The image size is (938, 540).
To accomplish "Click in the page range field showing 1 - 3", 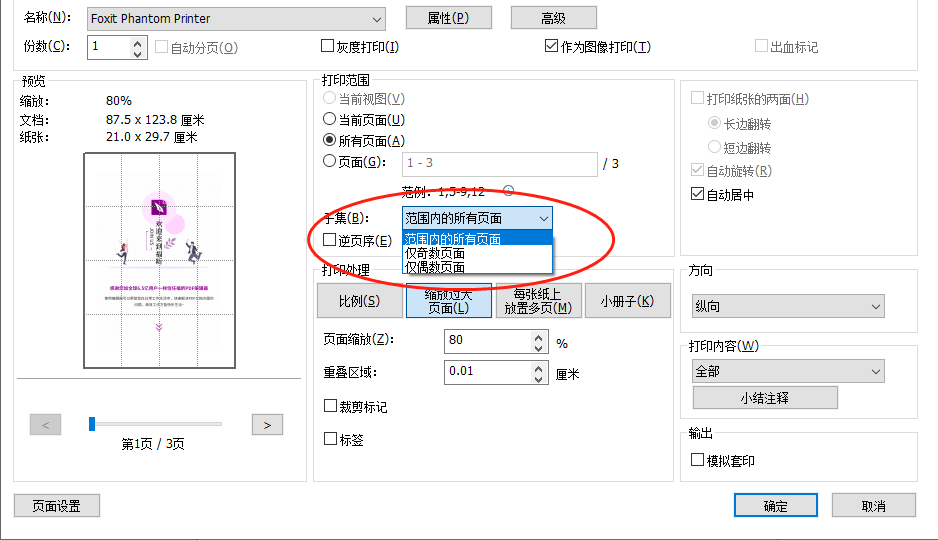I will point(500,163).
